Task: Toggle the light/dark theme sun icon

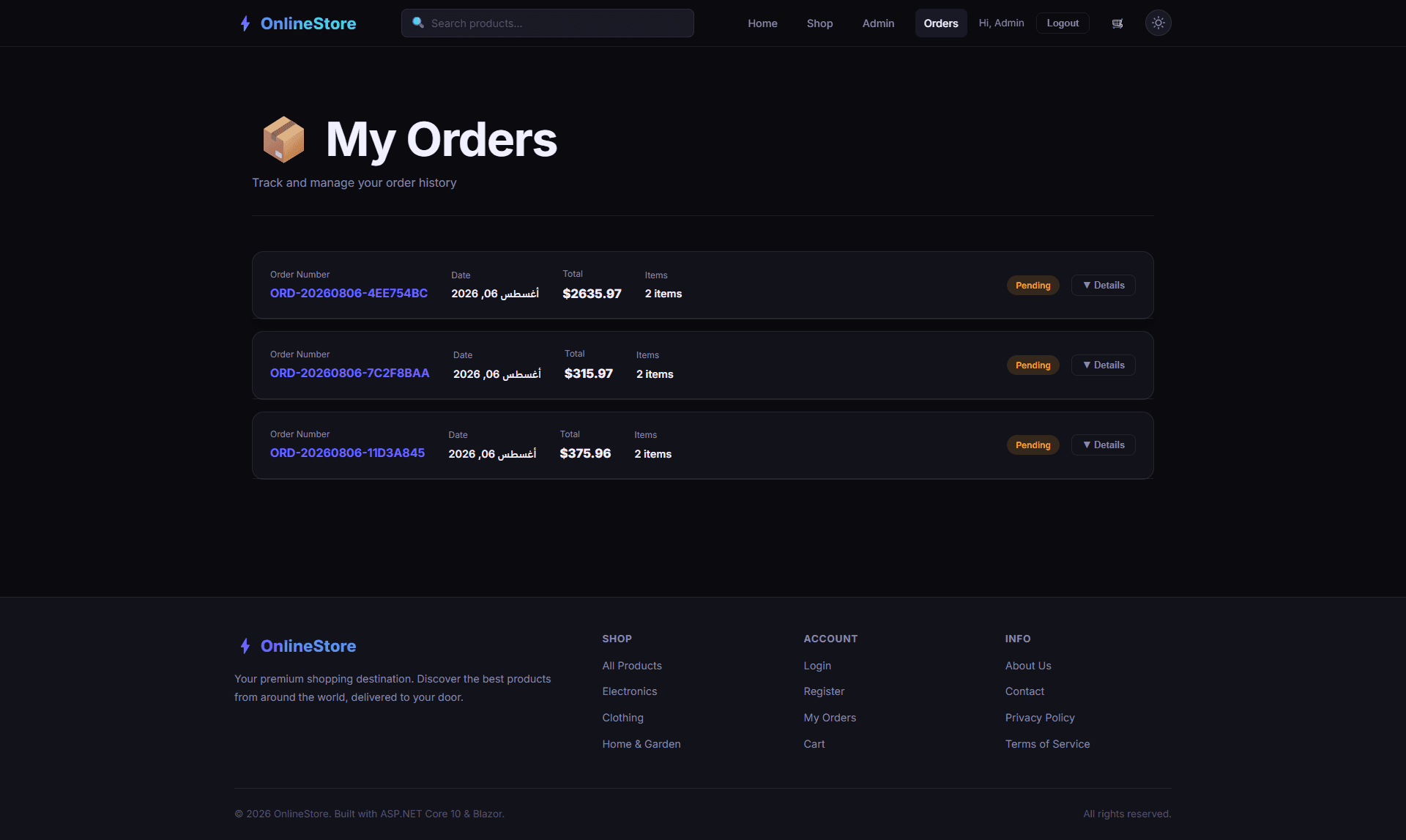Action: [1158, 23]
